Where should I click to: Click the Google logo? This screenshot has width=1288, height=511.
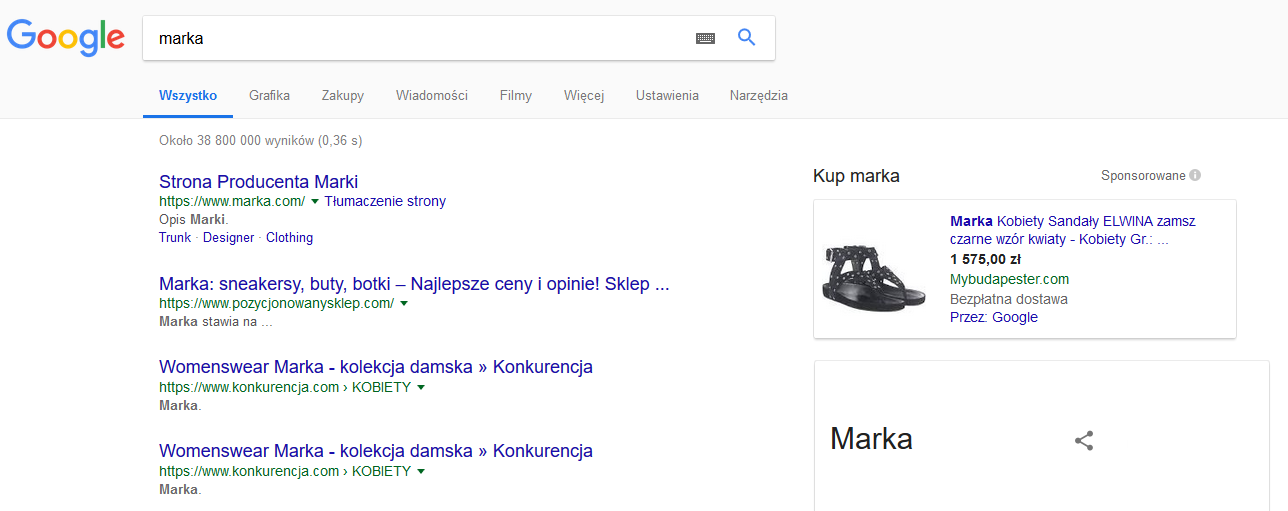pos(66,37)
